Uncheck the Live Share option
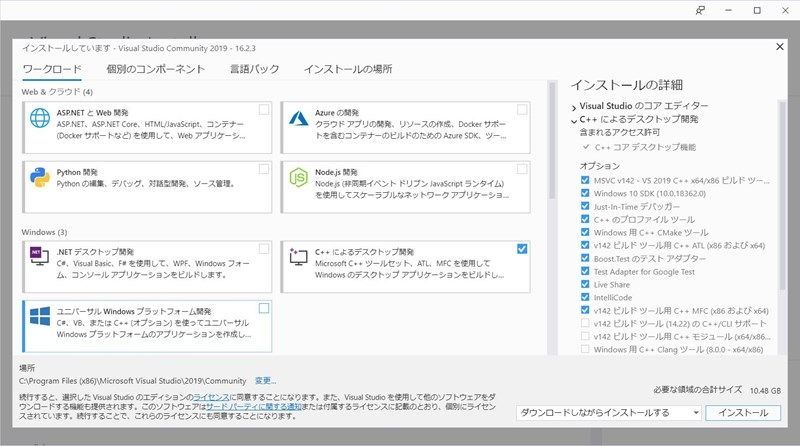The image size is (800, 446). pyautogui.click(x=585, y=284)
